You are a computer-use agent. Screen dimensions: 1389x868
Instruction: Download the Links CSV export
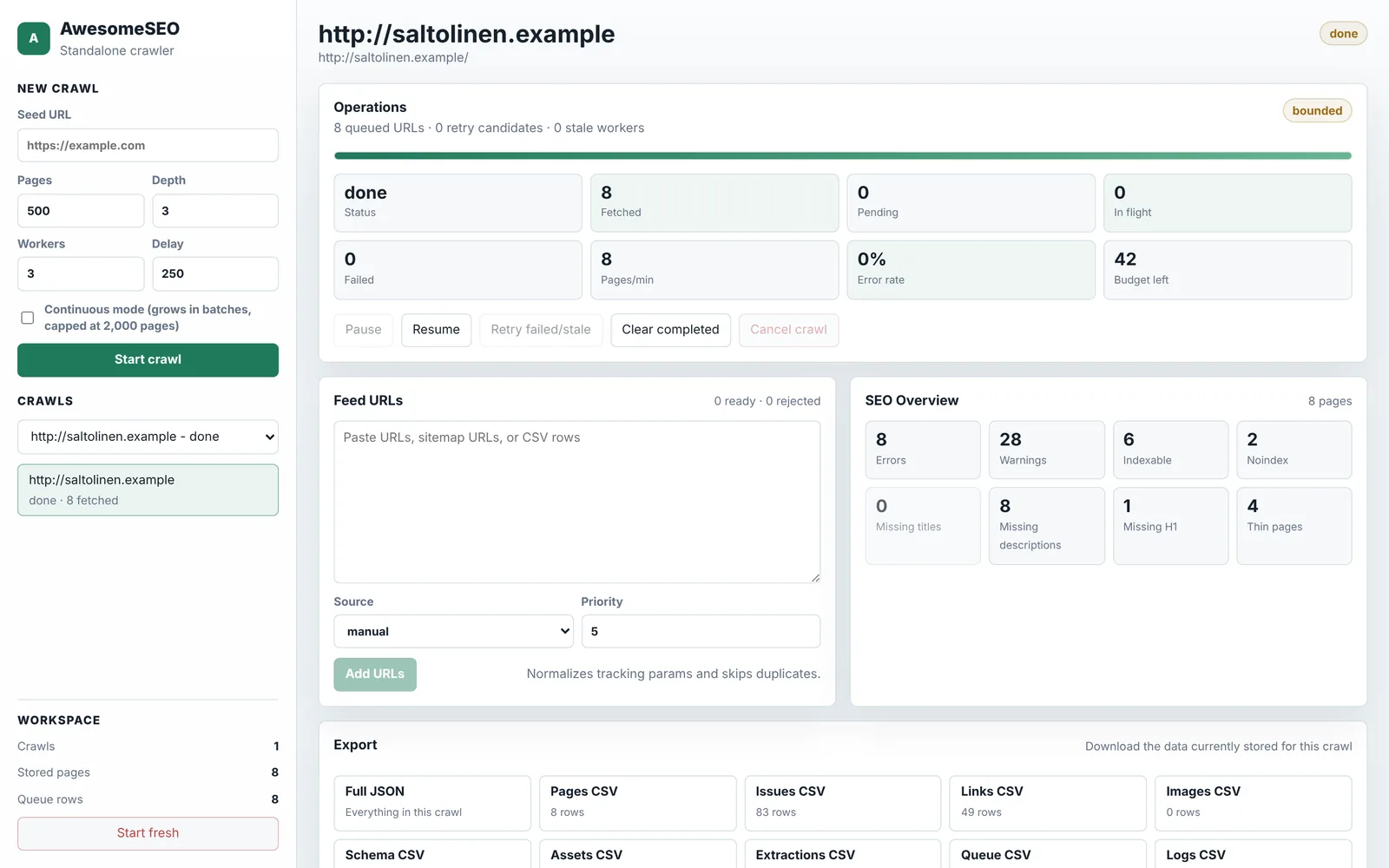point(1048,803)
